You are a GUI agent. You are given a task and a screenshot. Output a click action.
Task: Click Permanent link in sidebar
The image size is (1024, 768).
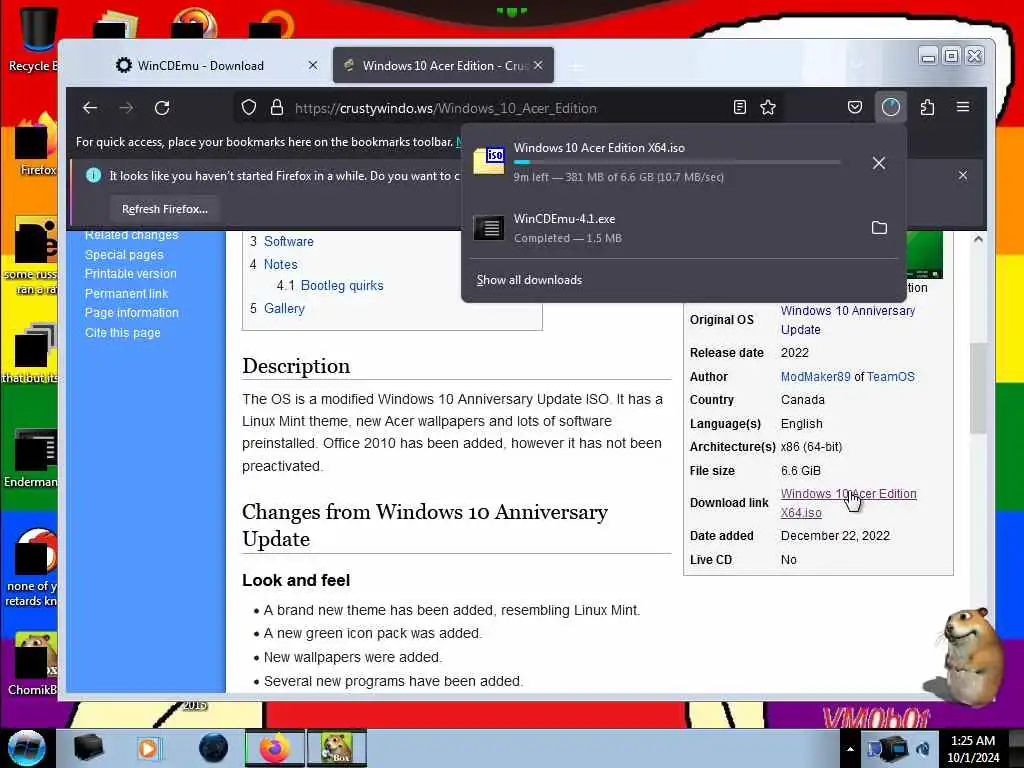(x=126, y=294)
